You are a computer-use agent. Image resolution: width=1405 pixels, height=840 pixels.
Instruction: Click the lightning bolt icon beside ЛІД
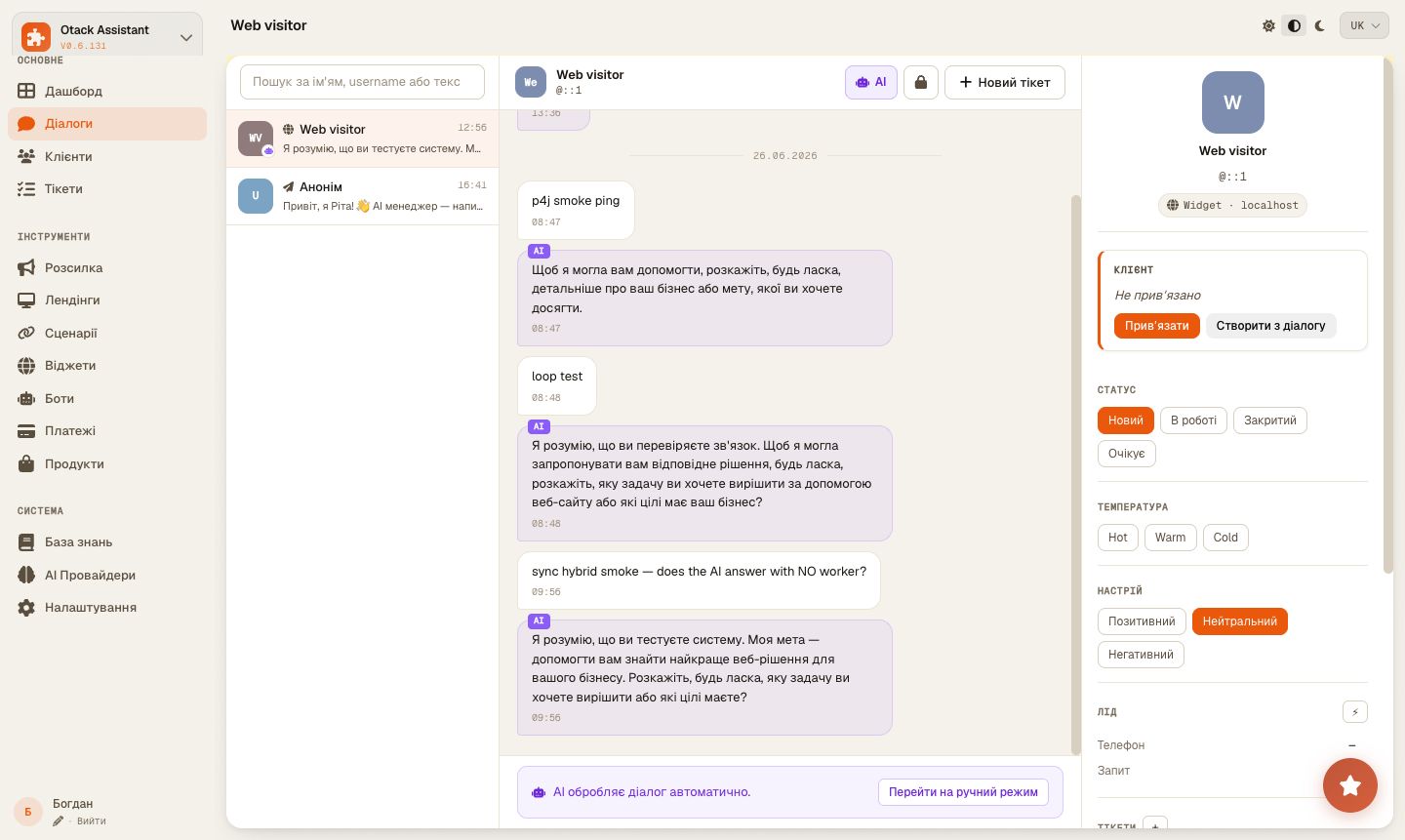click(x=1354, y=712)
